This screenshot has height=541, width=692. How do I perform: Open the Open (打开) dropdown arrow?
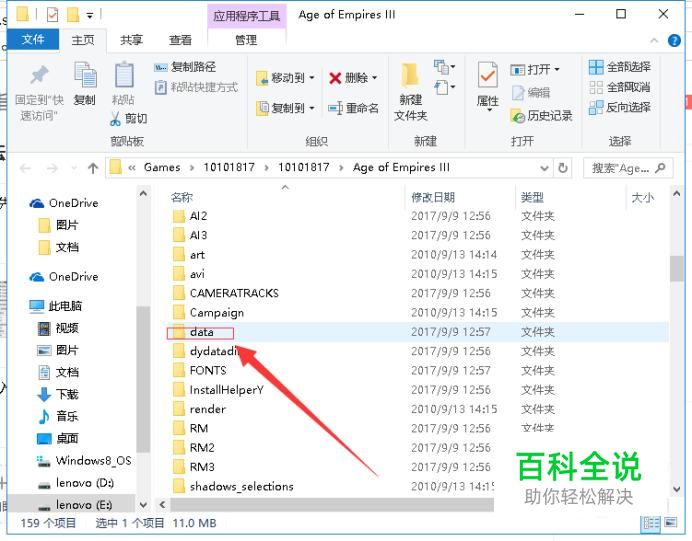pos(557,69)
